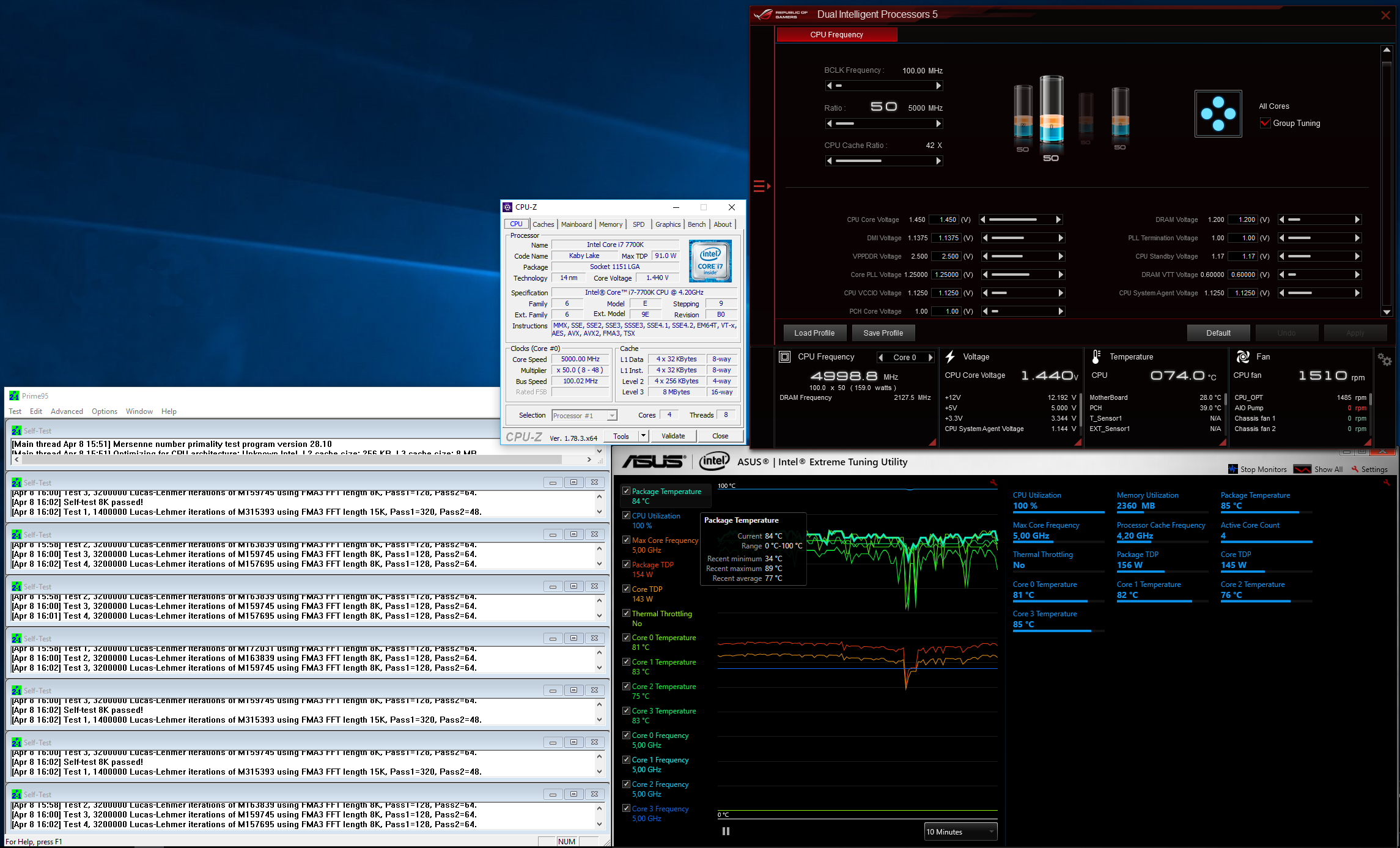Click the Load Profile button
This screenshot has height=848, width=1400.
point(814,333)
